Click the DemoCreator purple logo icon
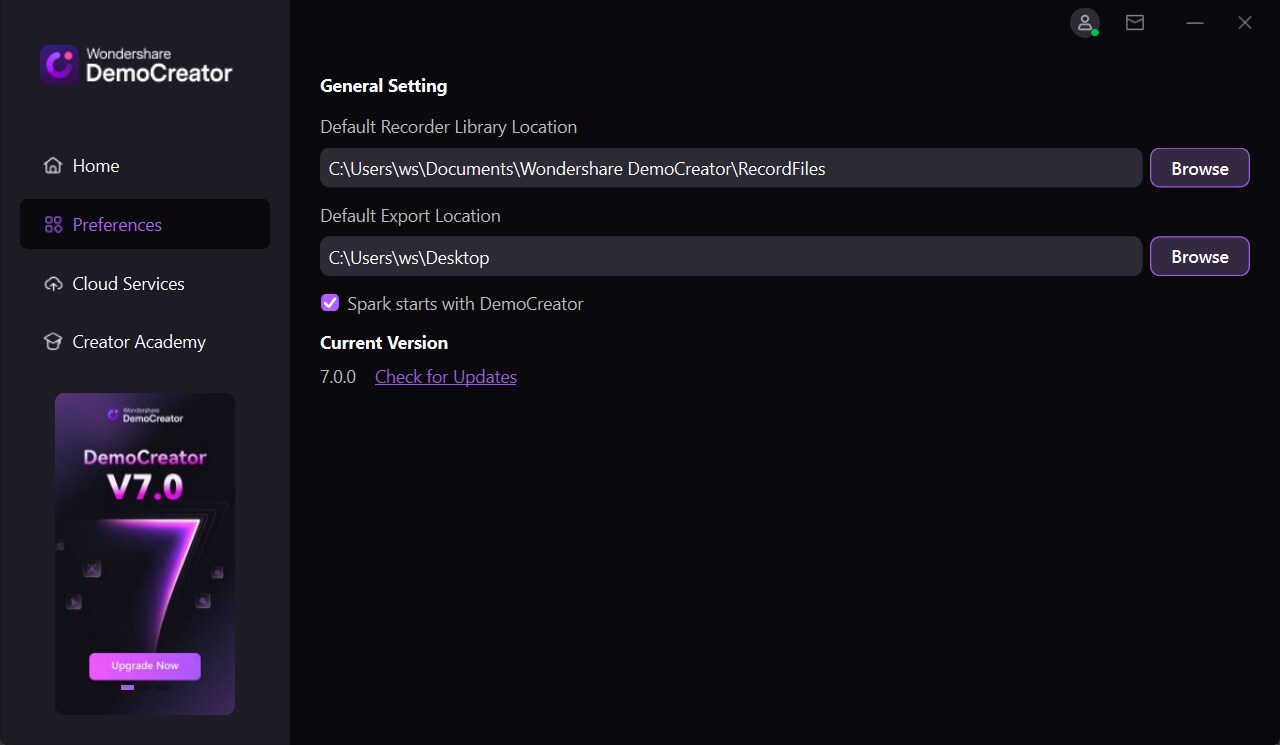This screenshot has height=745, width=1280. click(60, 65)
